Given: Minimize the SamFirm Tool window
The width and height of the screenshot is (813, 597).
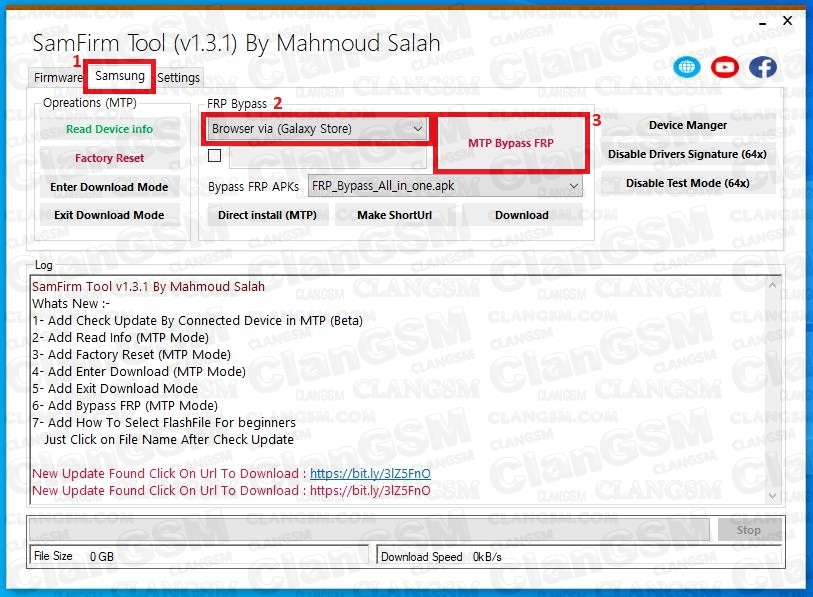Looking at the screenshot, I should (762, 22).
